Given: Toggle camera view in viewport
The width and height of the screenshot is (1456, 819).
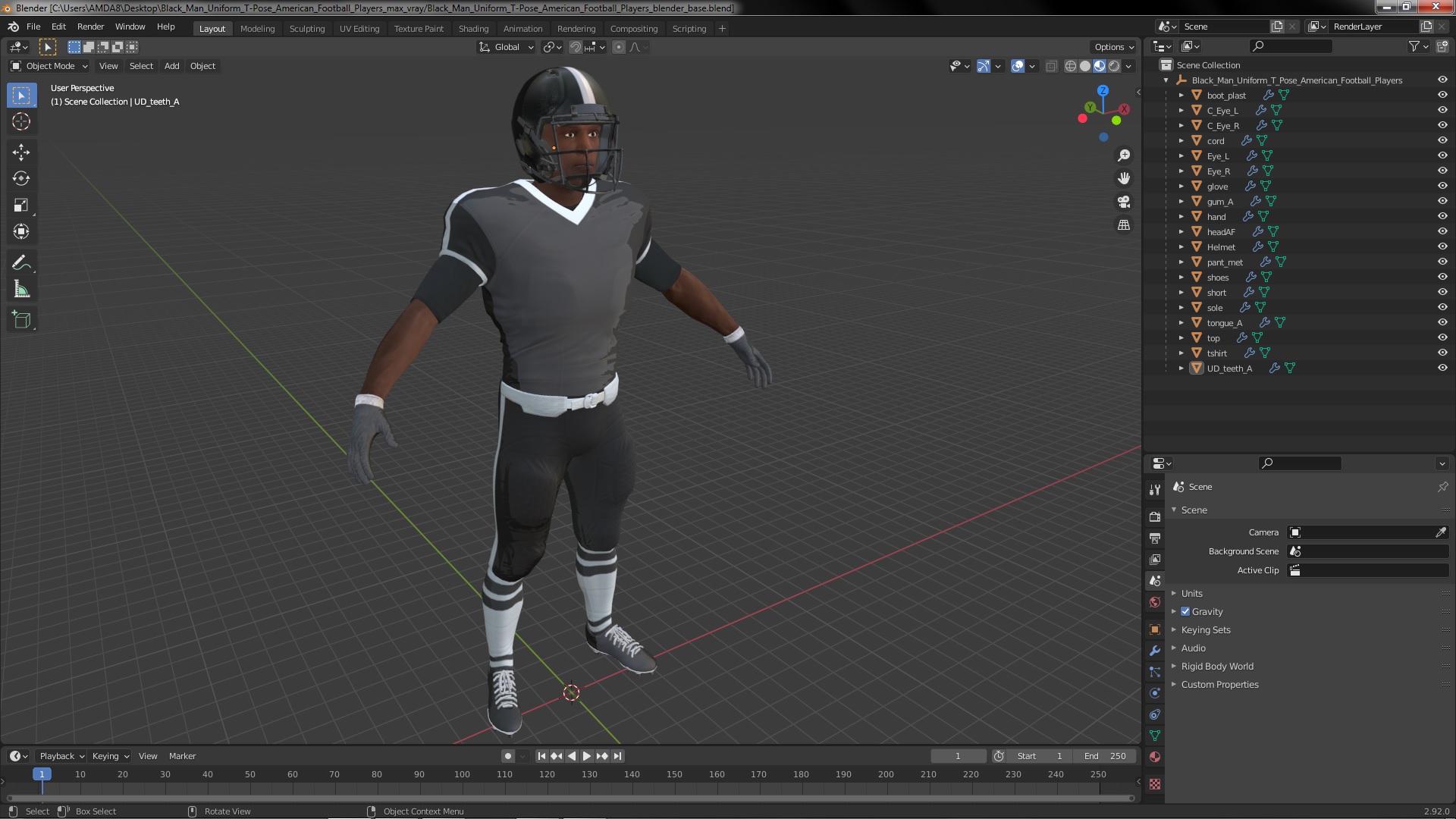Looking at the screenshot, I should tap(1124, 202).
